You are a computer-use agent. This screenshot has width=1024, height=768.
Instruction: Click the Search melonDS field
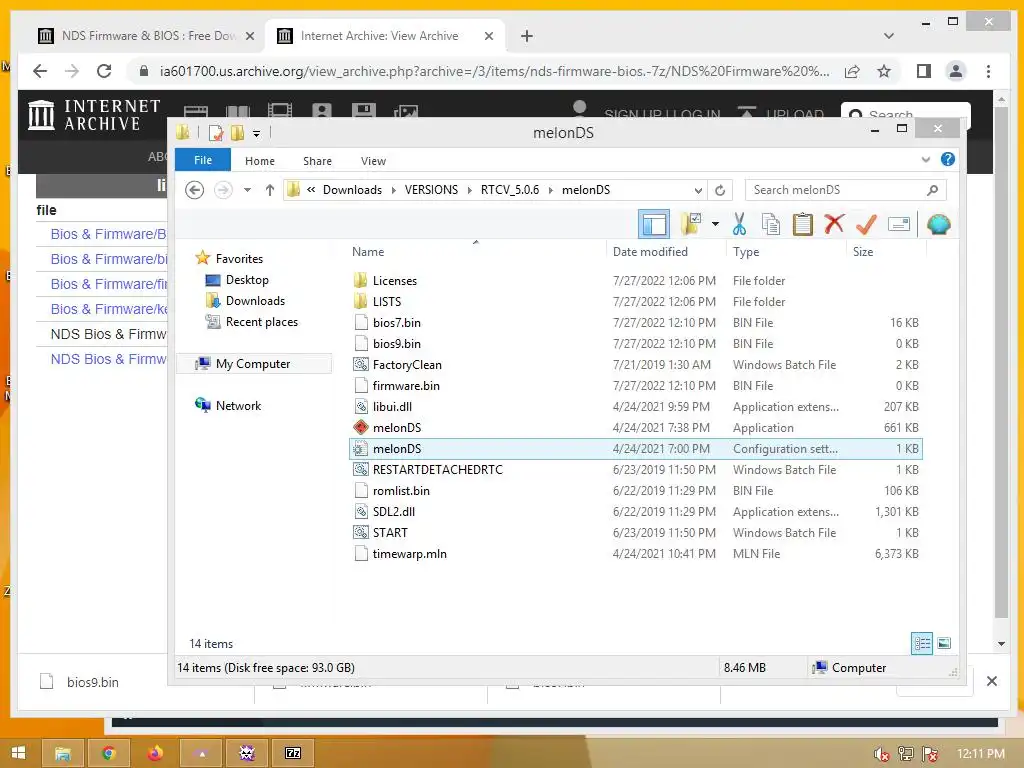pos(845,190)
